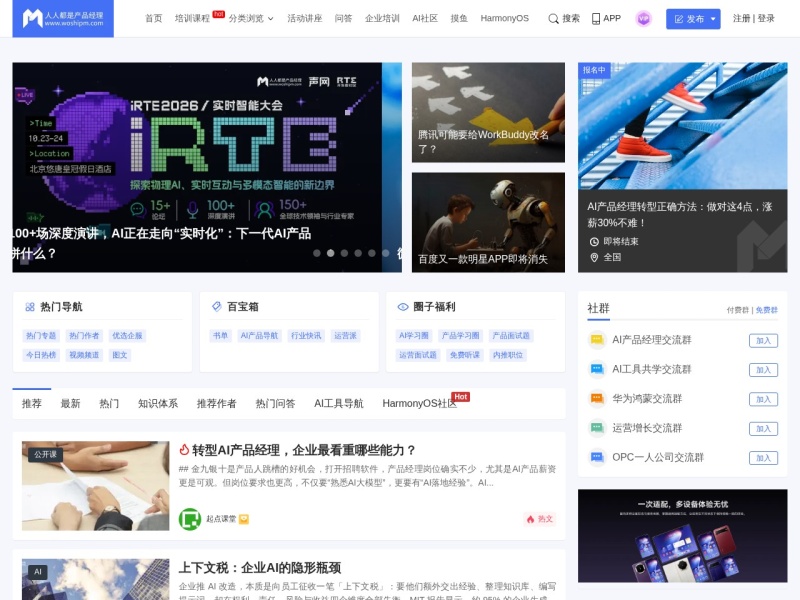Open 内推职位 tag
800x600 pixels.
click(x=508, y=355)
